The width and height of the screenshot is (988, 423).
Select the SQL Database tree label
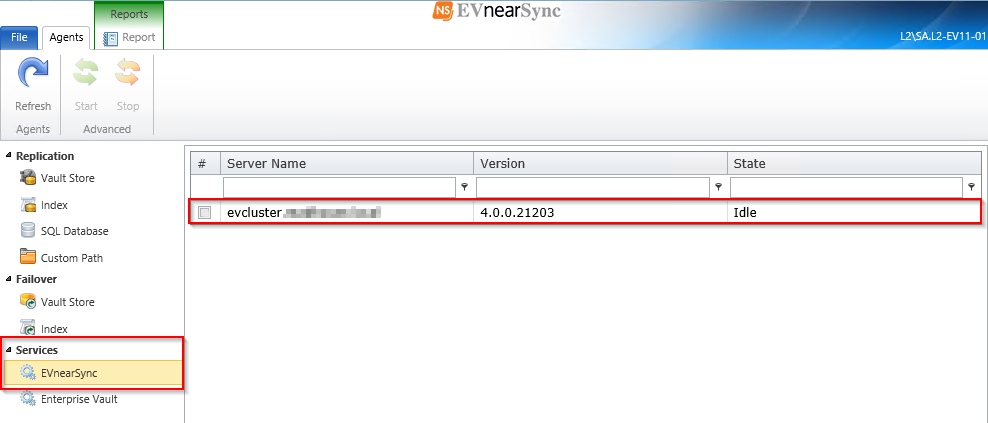point(74,231)
